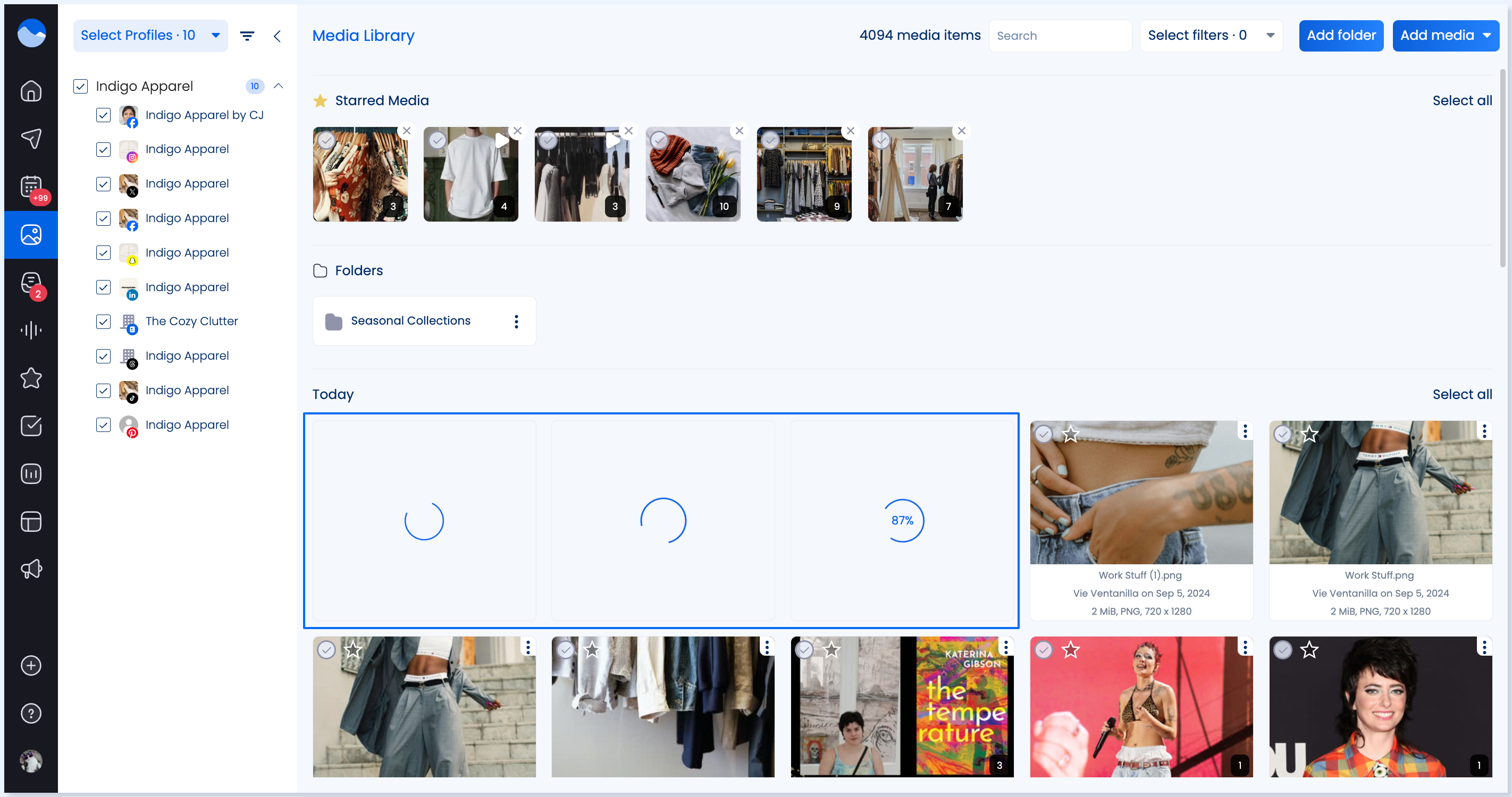Open the Publishing paper plane icon
Screen dimensions: 1512x797
[x=31, y=138]
